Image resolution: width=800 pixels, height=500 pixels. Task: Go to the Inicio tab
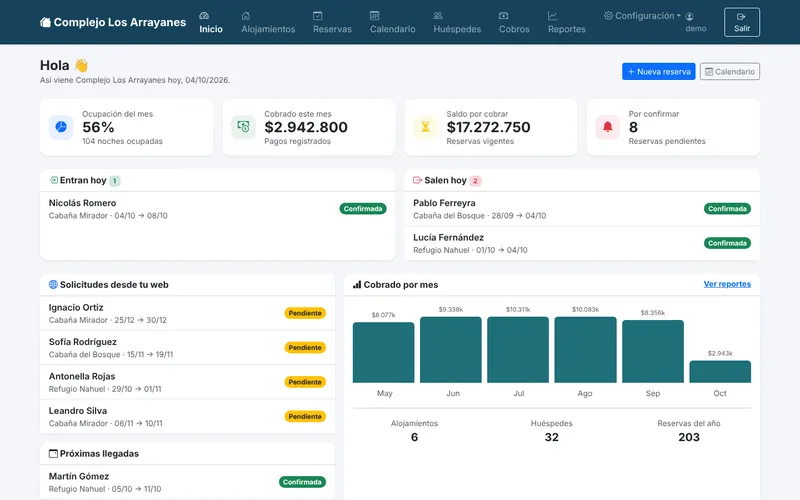coord(211,22)
